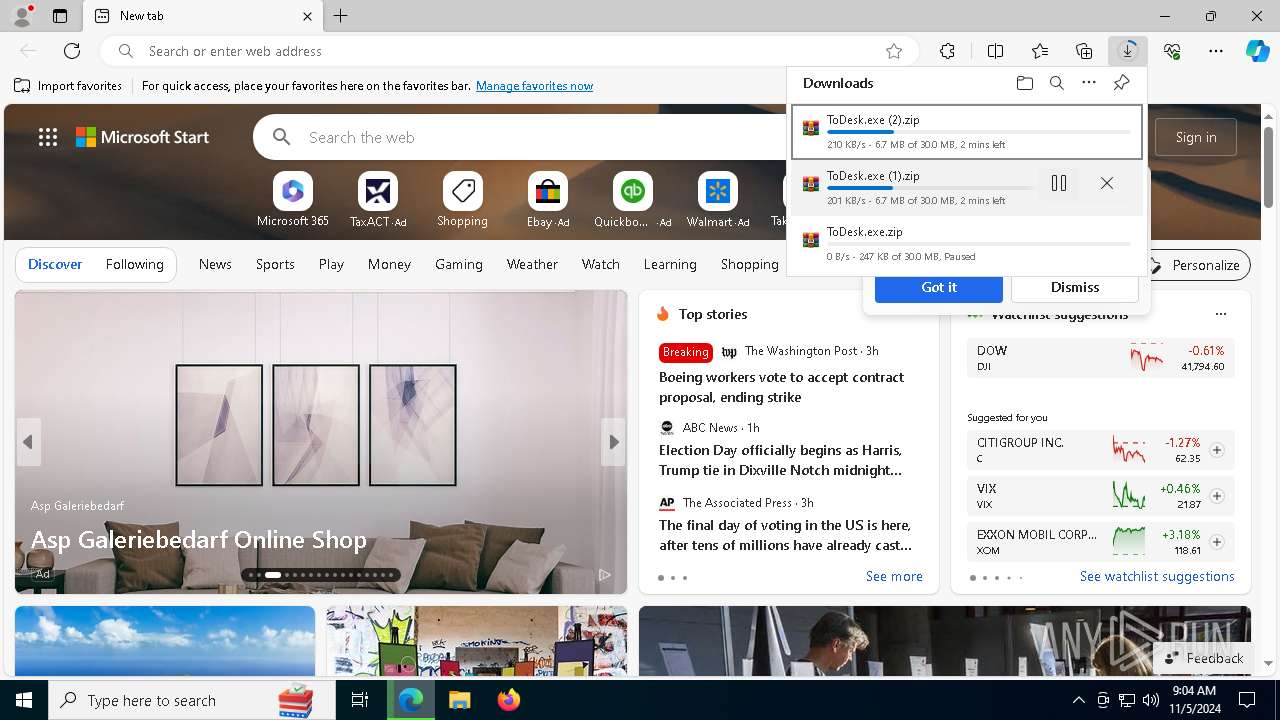Screen dimensions: 1280x720
Task: Click the Dismiss button
Action: pyautogui.click(x=1075, y=287)
